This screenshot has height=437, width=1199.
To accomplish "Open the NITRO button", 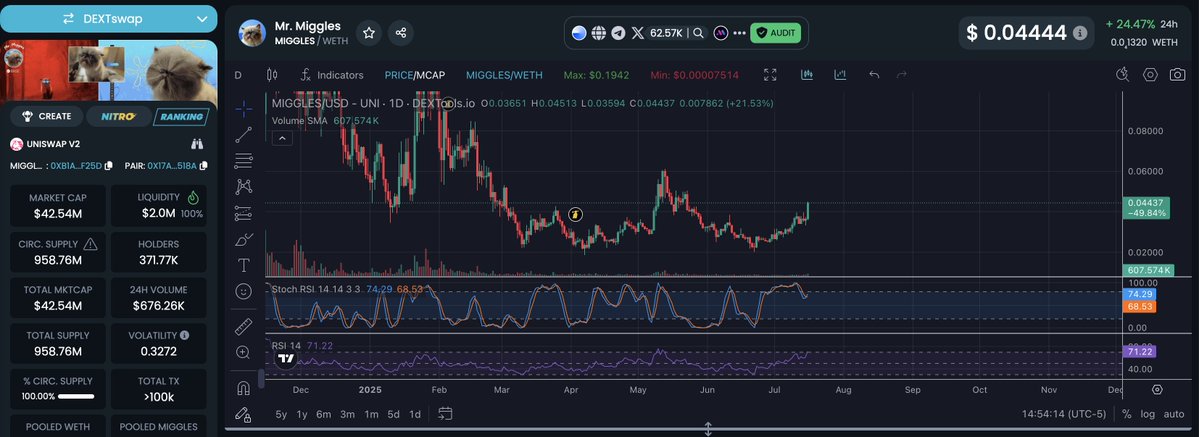I will [x=119, y=116].
